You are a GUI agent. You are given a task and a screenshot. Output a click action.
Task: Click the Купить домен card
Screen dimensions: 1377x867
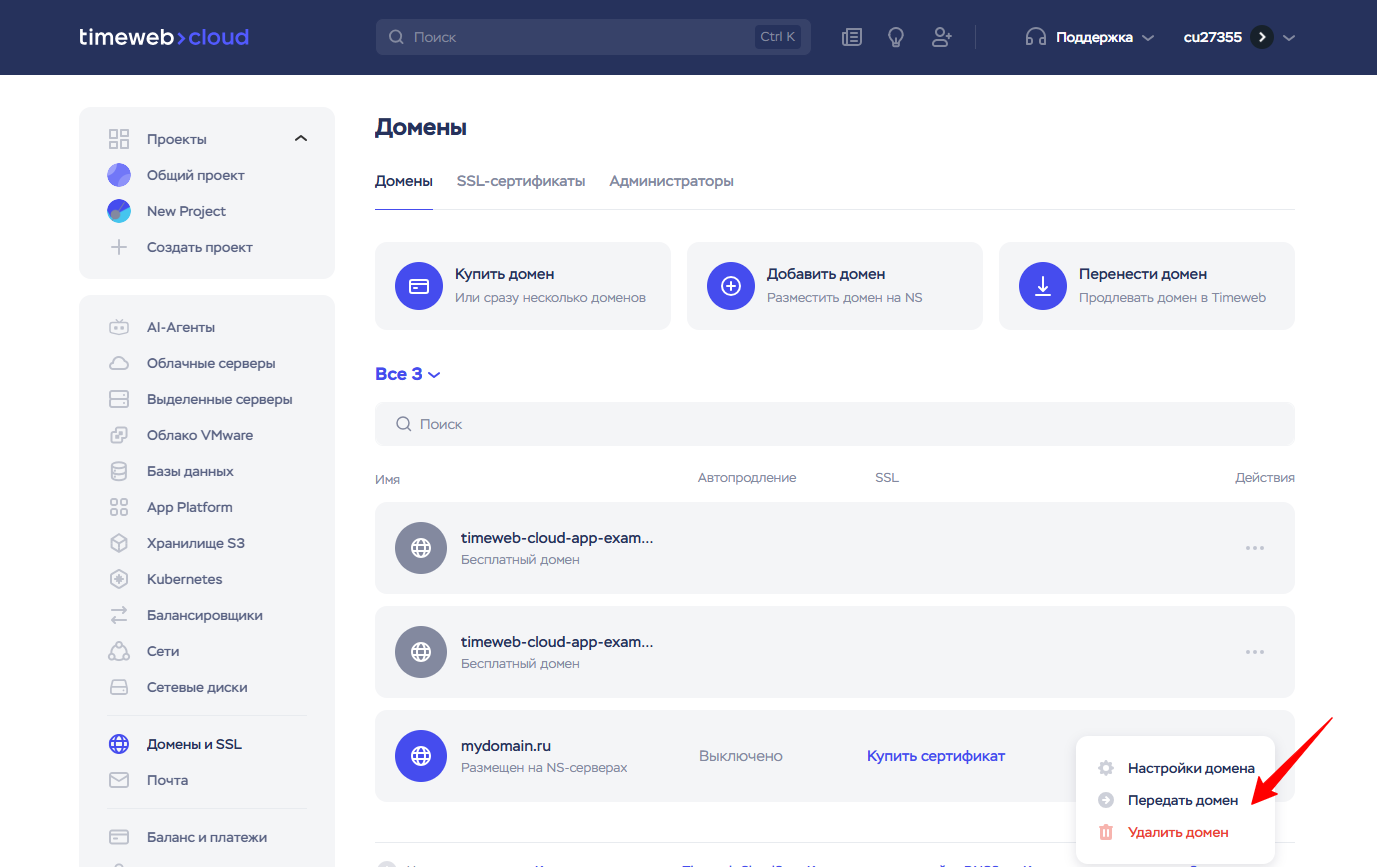tap(522, 286)
